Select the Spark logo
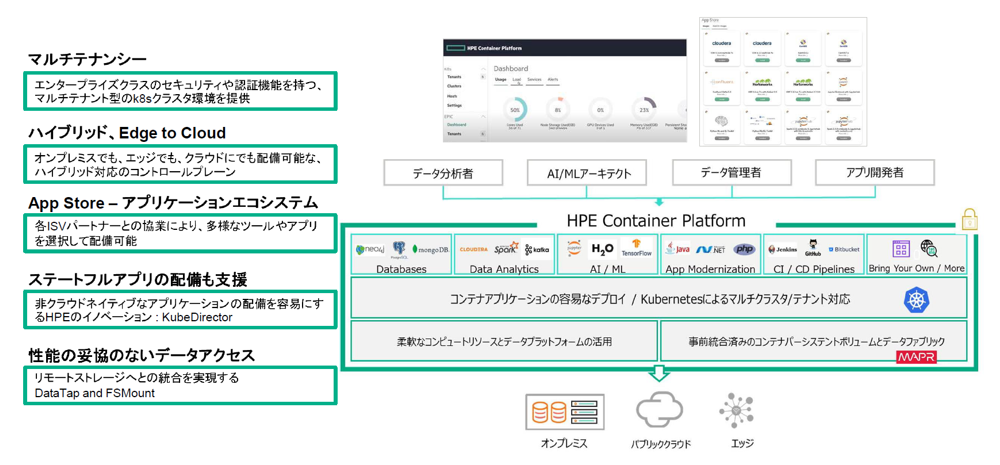 coord(506,248)
